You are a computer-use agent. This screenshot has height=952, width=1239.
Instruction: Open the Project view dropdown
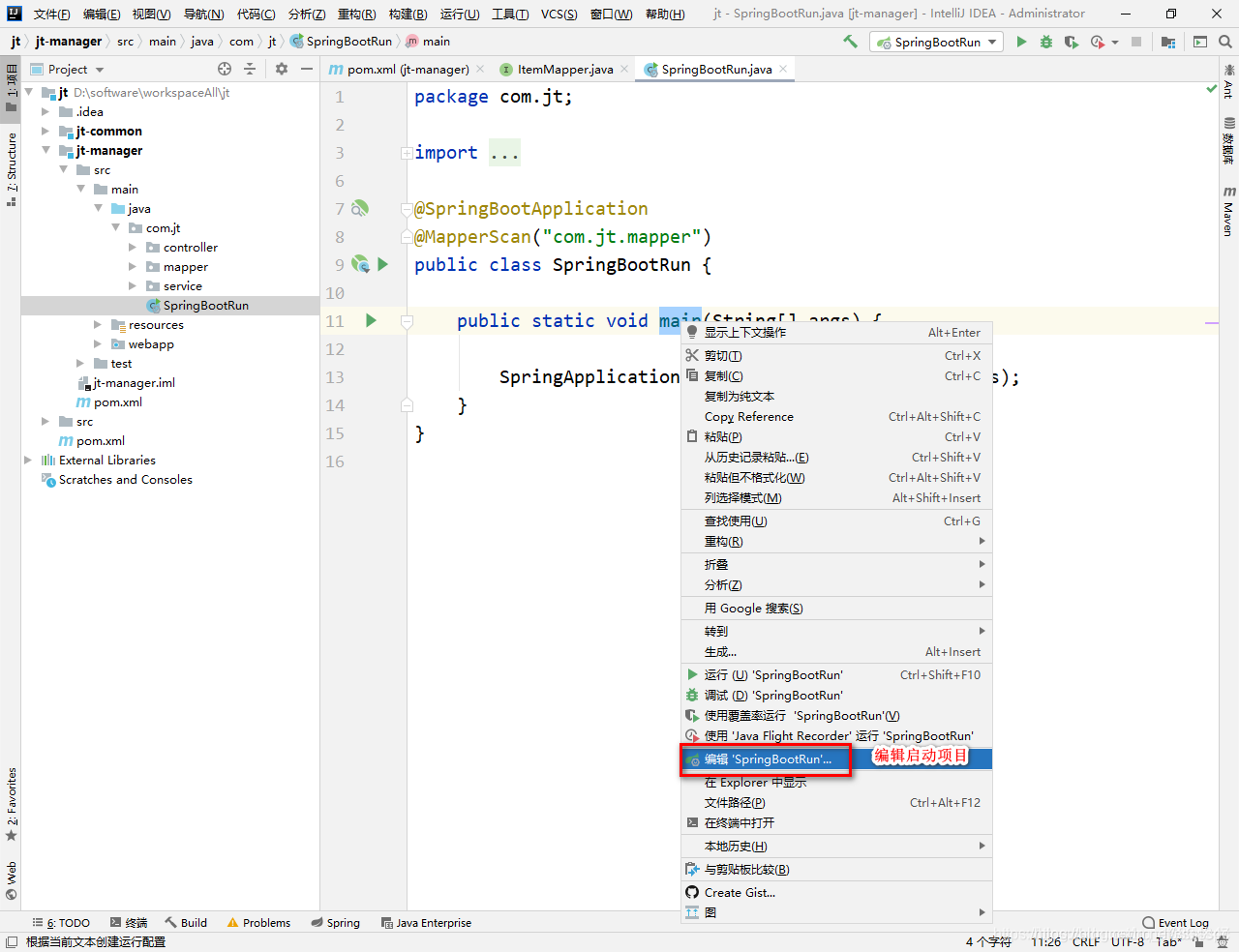point(68,69)
